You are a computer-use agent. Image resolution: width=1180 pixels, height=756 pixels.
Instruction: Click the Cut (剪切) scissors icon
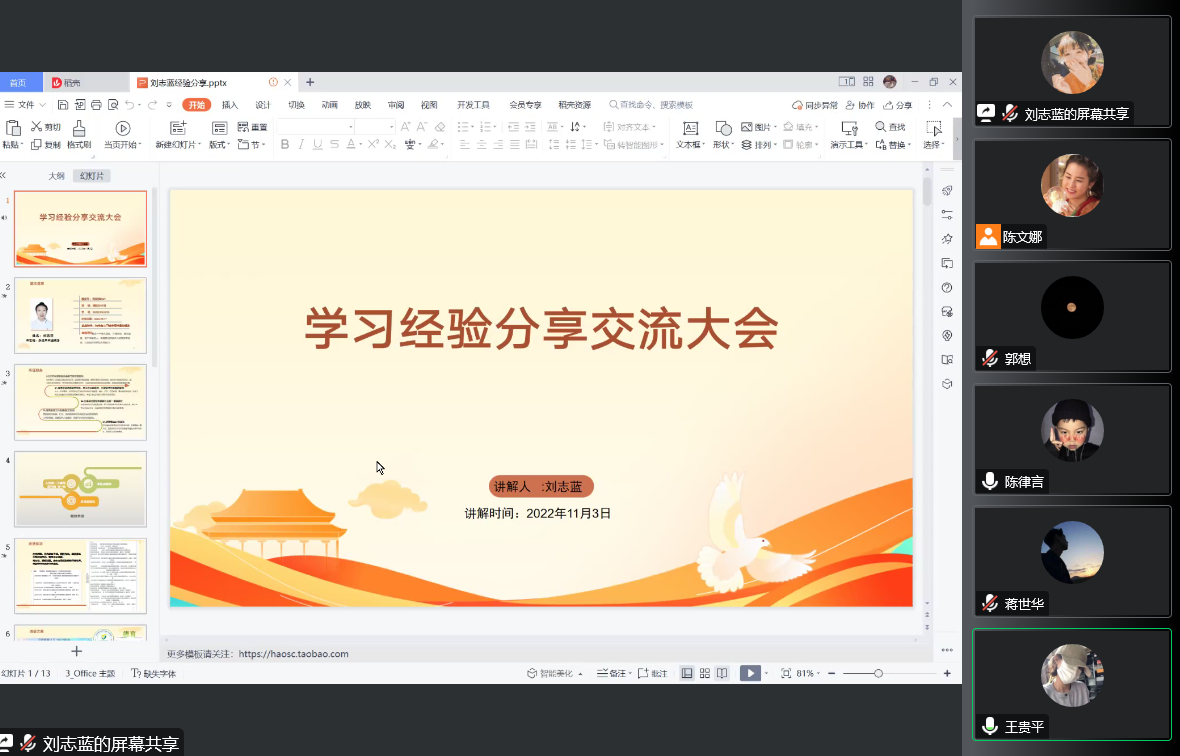point(37,127)
